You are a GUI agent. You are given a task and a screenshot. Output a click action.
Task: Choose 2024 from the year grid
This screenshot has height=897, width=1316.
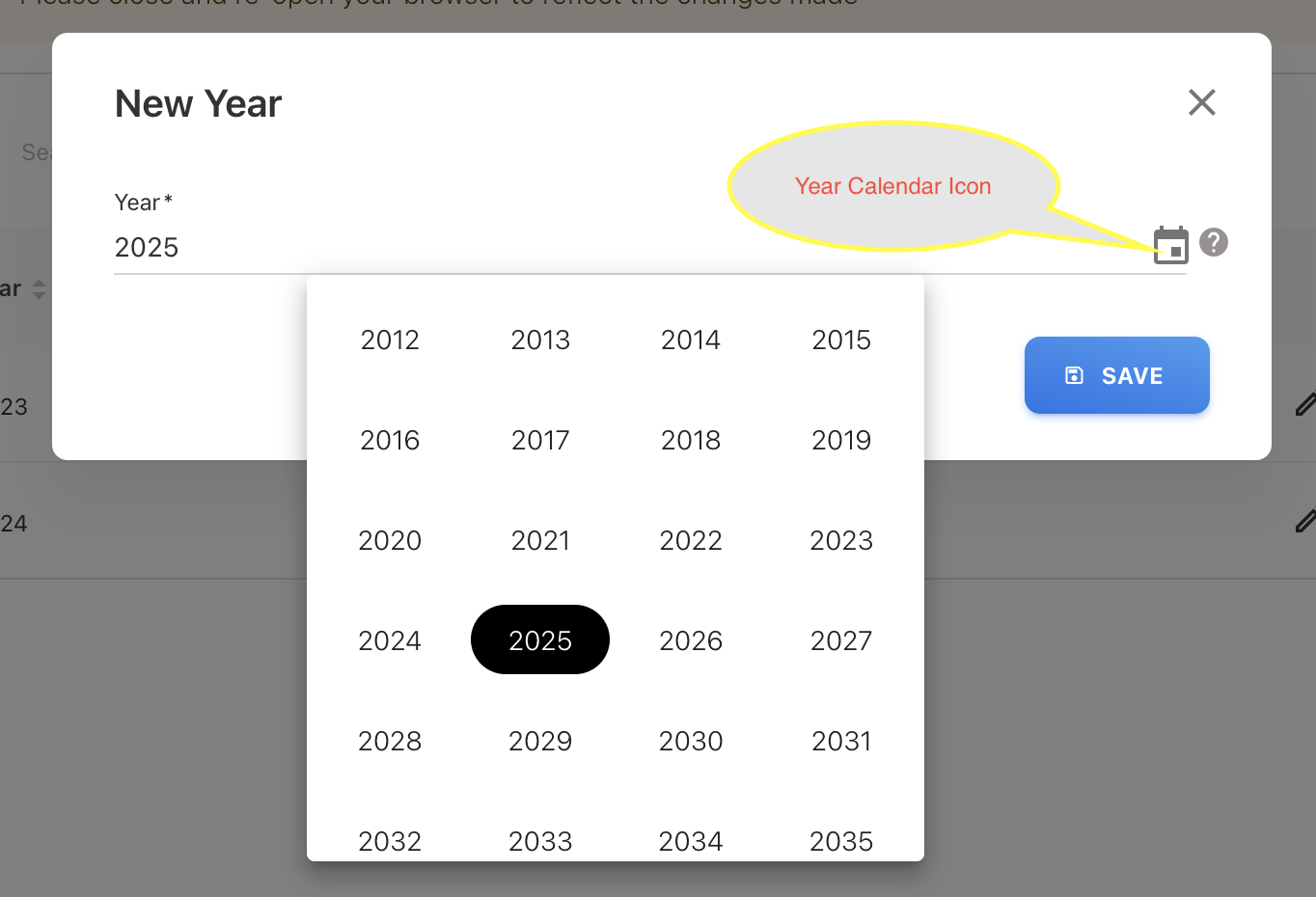pyautogui.click(x=390, y=640)
